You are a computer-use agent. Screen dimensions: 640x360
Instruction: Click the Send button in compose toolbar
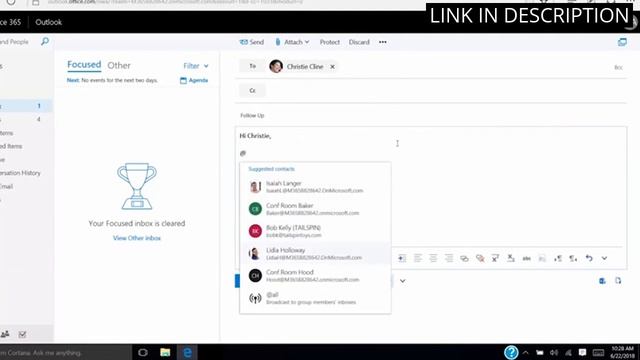pos(252,42)
